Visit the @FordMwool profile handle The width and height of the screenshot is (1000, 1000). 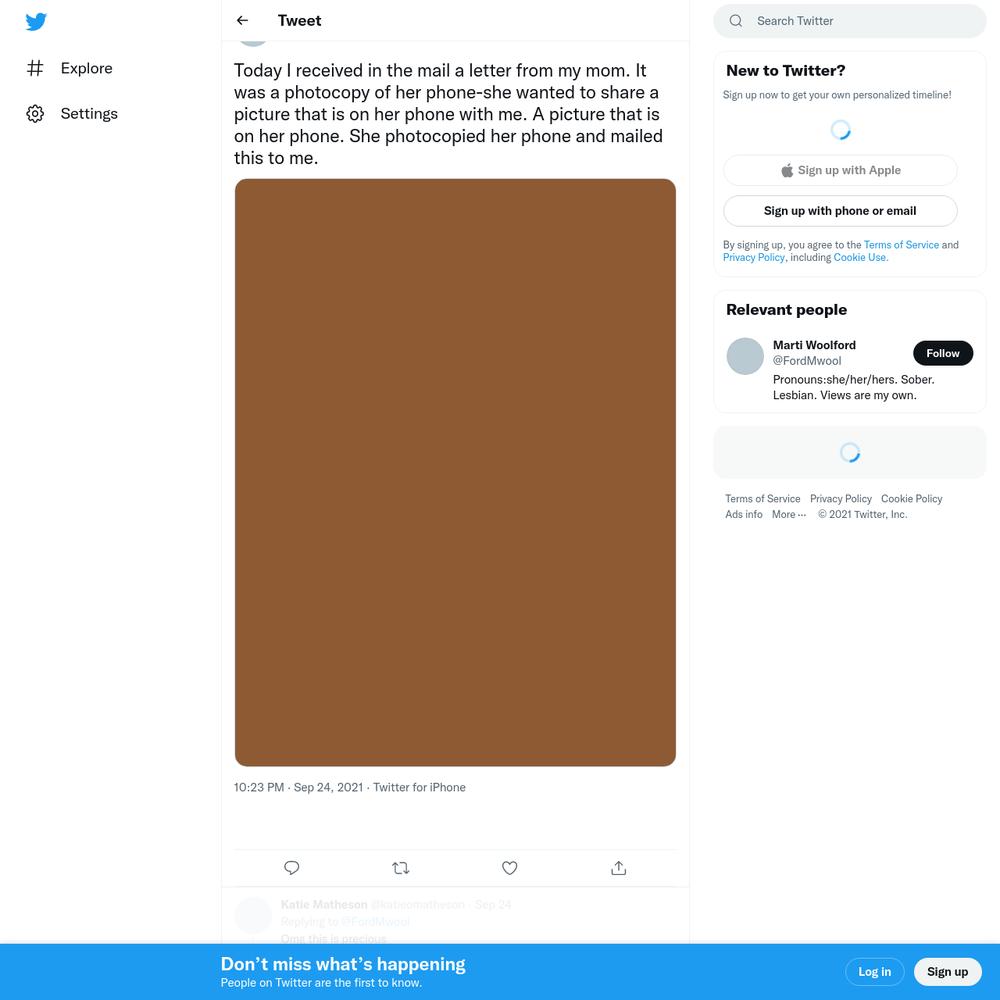(807, 361)
